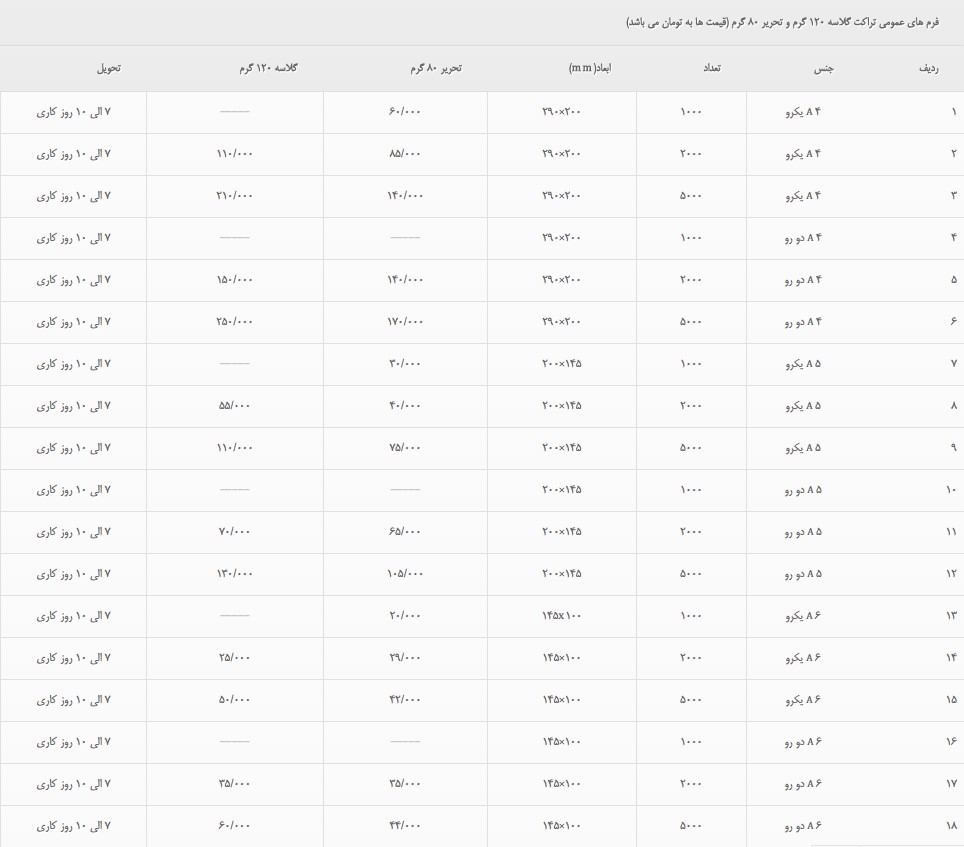Select 'A6 یکرو' material cell in row 13
The image size is (964, 847).
pyautogui.click(x=803, y=616)
